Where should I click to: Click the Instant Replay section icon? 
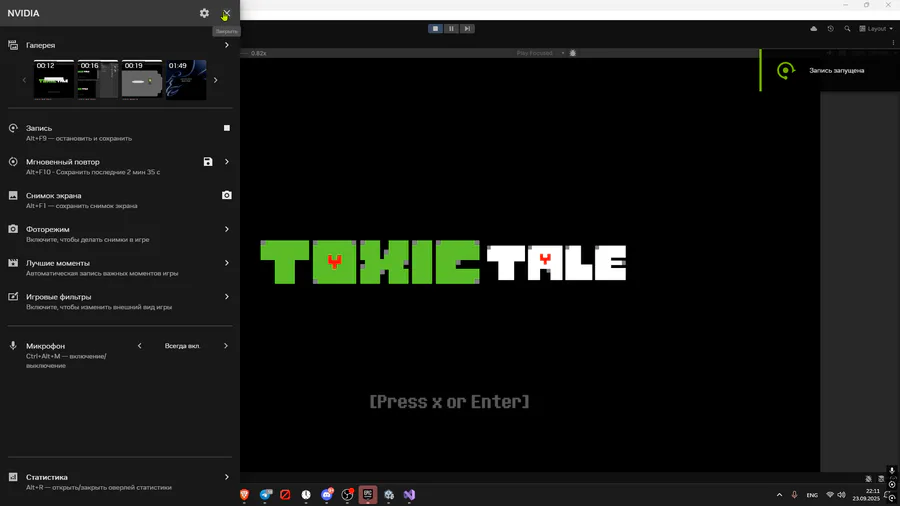(13, 162)
